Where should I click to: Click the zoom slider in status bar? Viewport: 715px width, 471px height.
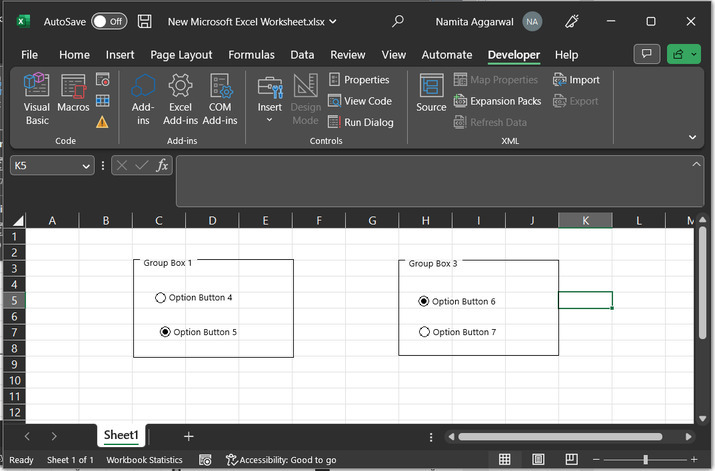click(645, 459)
